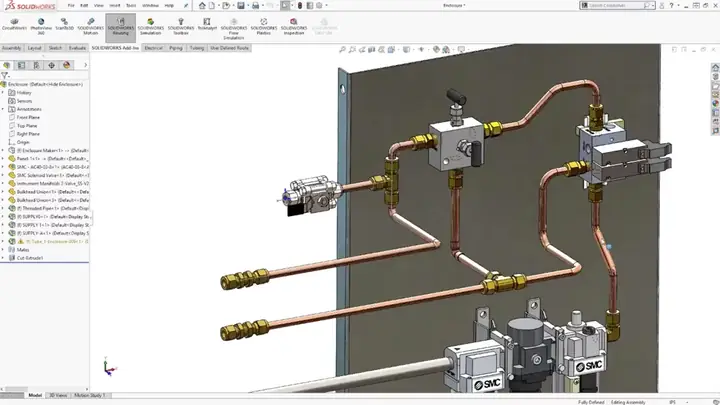Expand the Mates tree node
Image resolution: width=720 pixels, height=405 pixels.
[x=3, y=250]
